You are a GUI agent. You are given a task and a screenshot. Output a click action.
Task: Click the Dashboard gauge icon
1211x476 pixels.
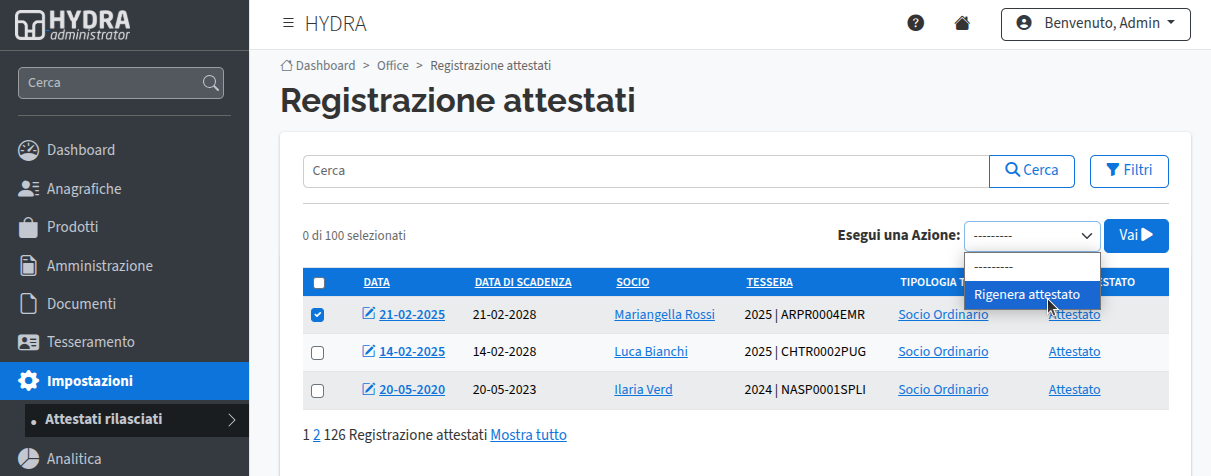tap(28, 150)
